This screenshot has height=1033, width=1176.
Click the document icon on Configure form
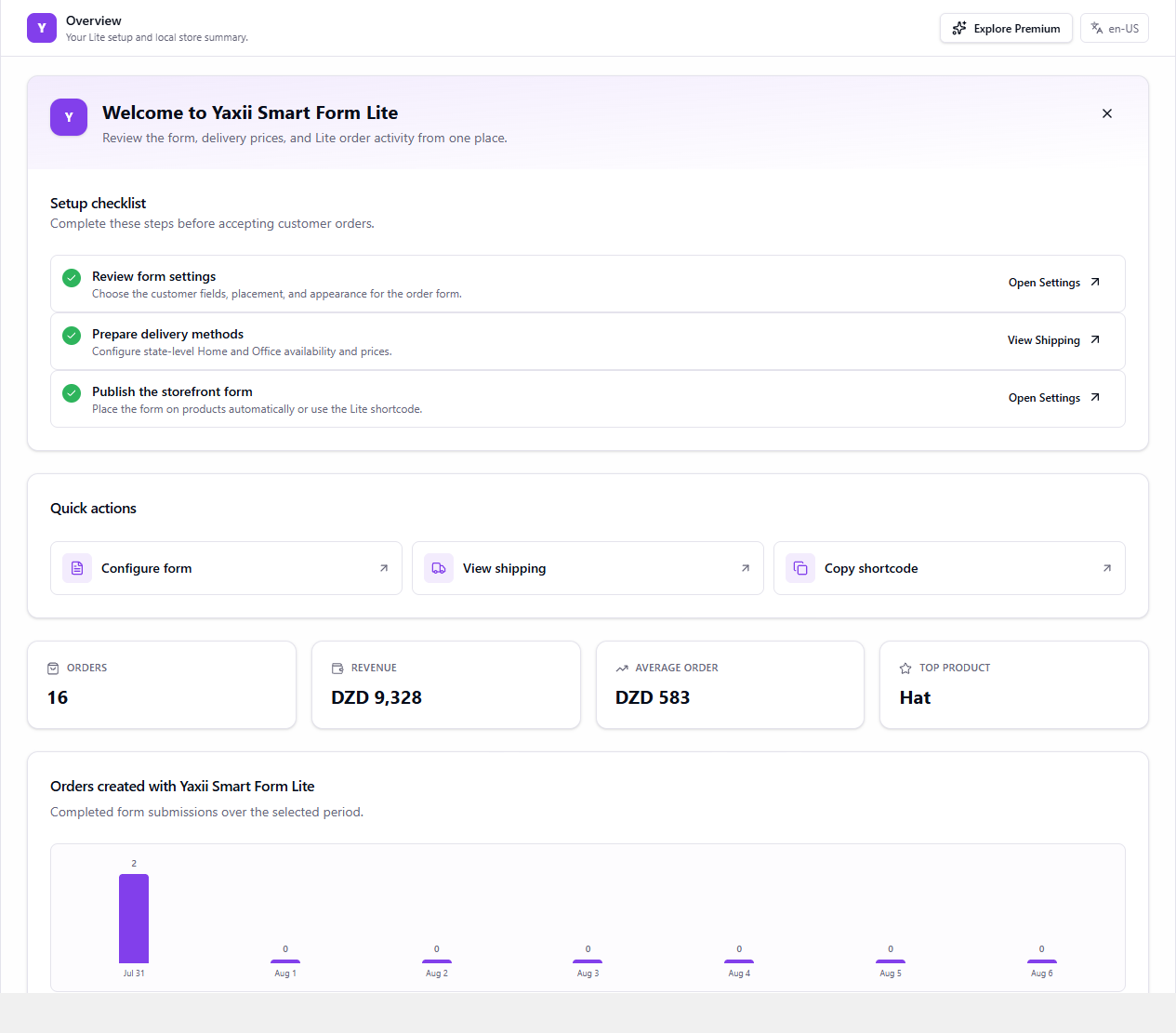click(x=77, y=568)
